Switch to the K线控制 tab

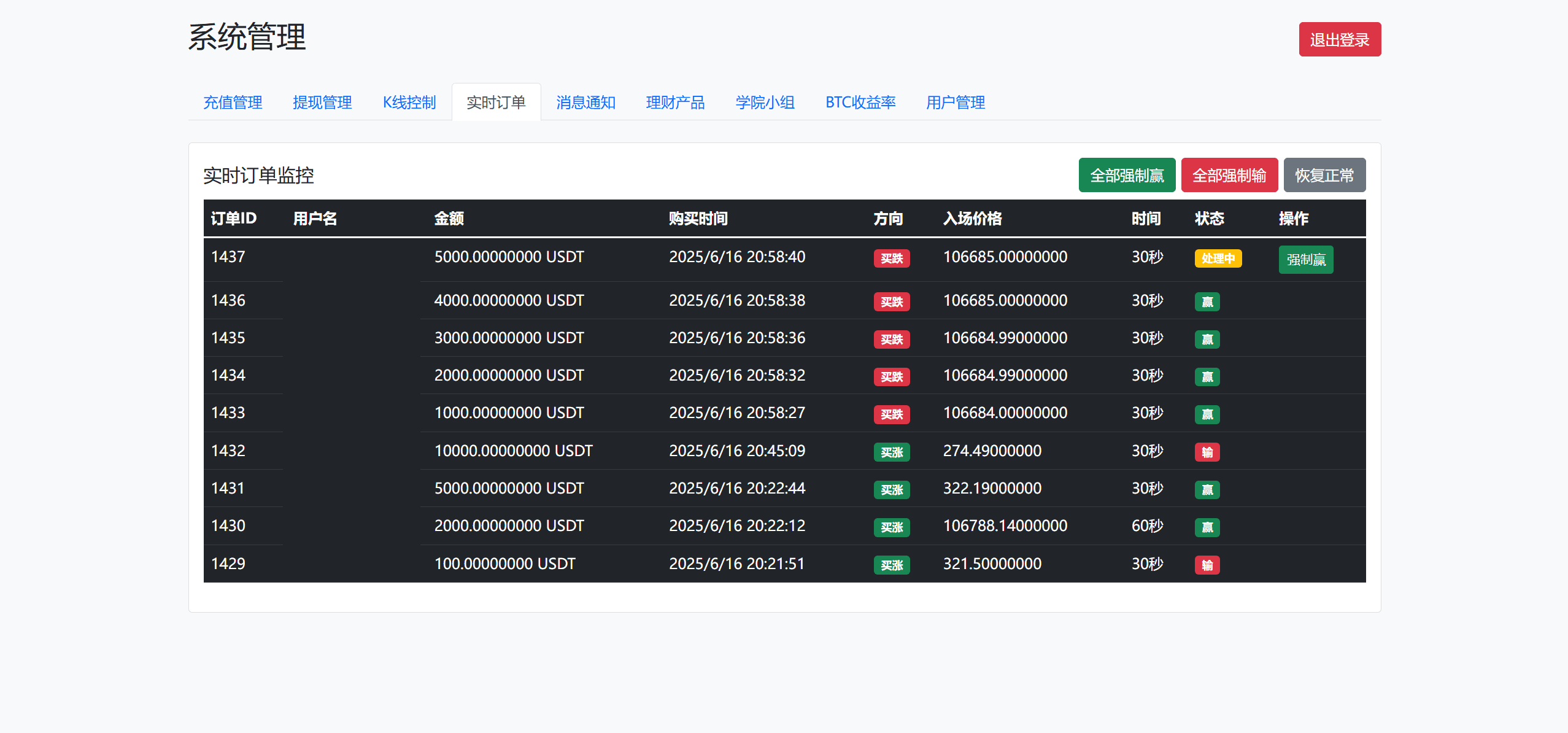[x=409, y=103]
